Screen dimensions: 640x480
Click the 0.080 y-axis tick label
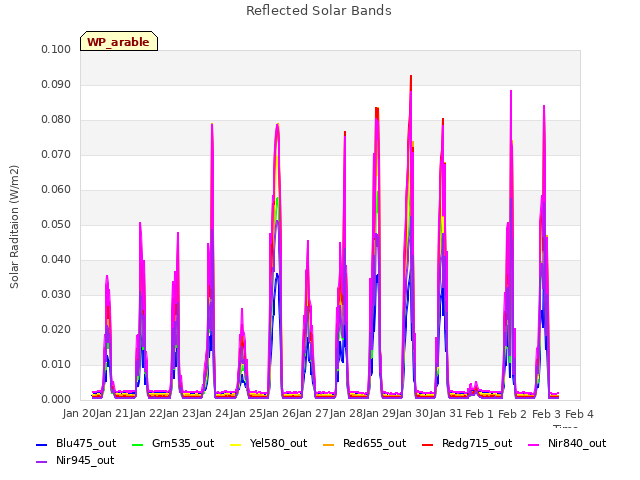(56, 120)
